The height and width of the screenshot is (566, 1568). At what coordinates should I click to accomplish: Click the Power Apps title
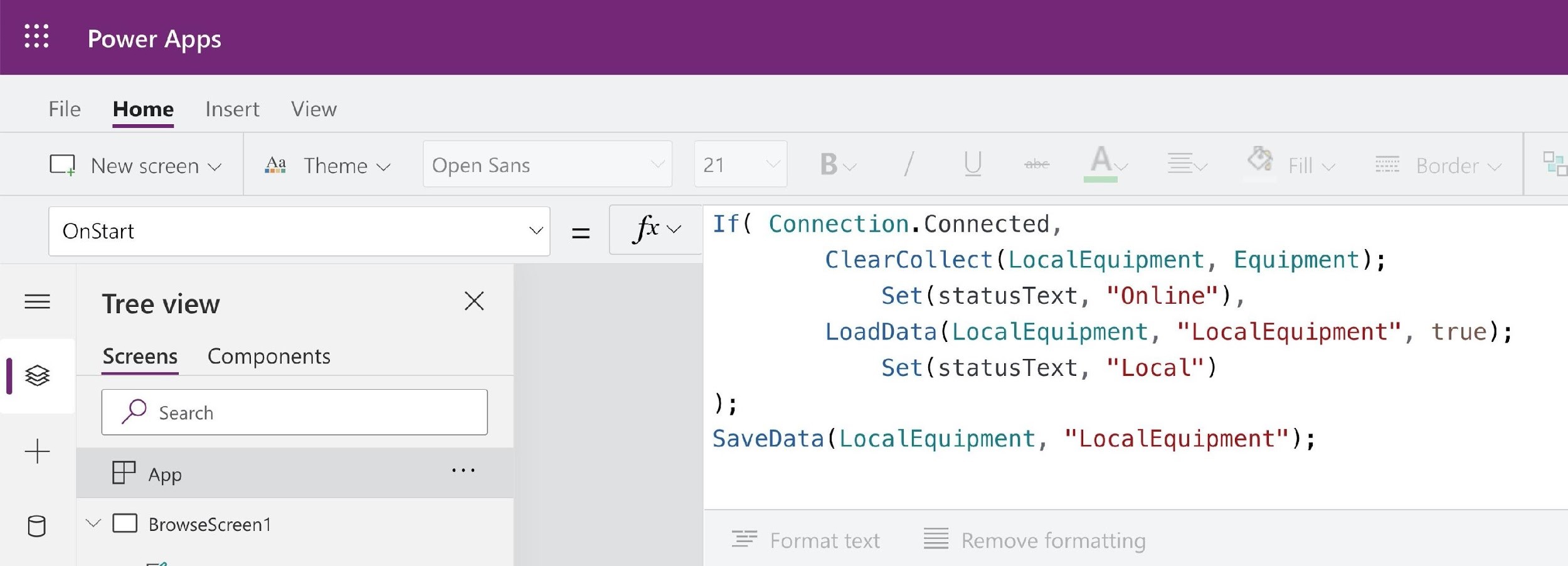click(154, 39)
